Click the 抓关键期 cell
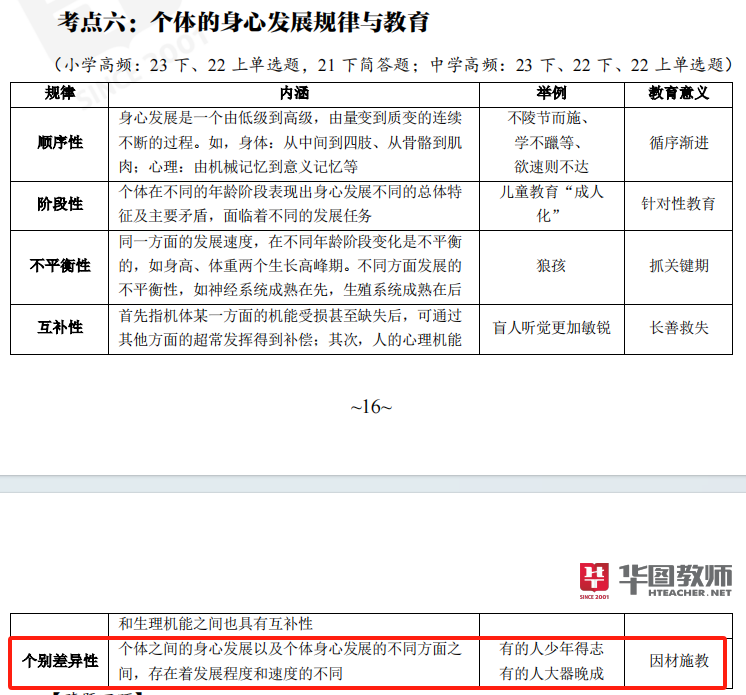The height and width of the screenshot is (695, 746). (678, 266)
